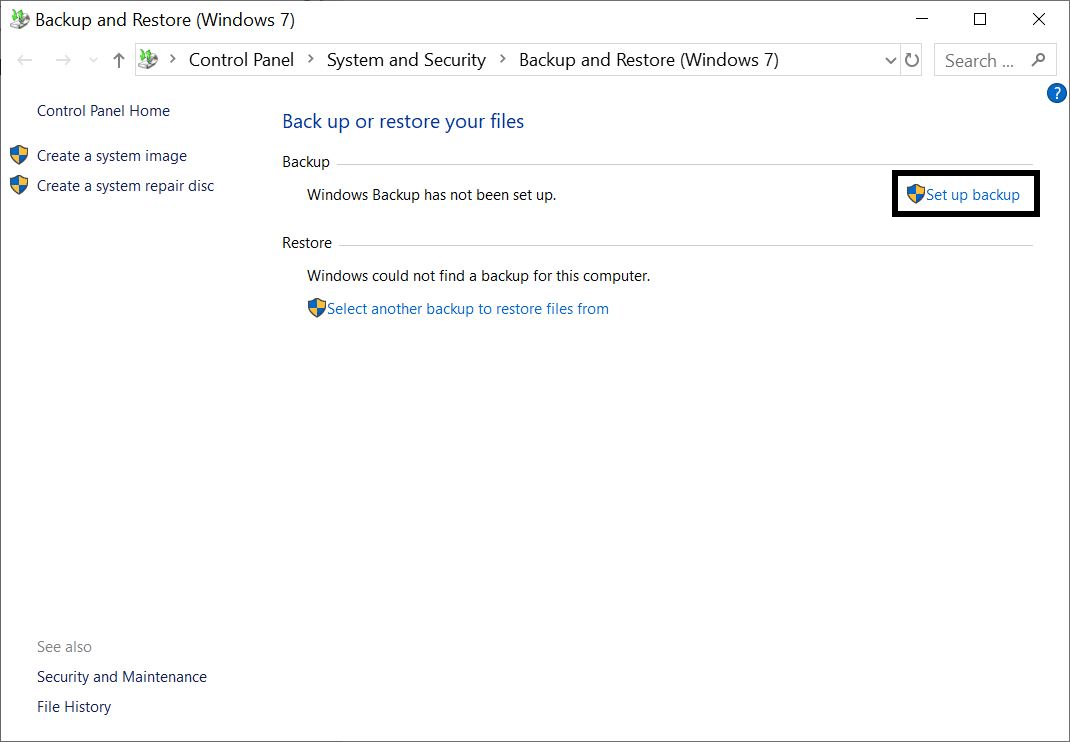Go to System and Security breadcrumb
The height and width of the screenshot is (742, 1070).
point(406,60)
